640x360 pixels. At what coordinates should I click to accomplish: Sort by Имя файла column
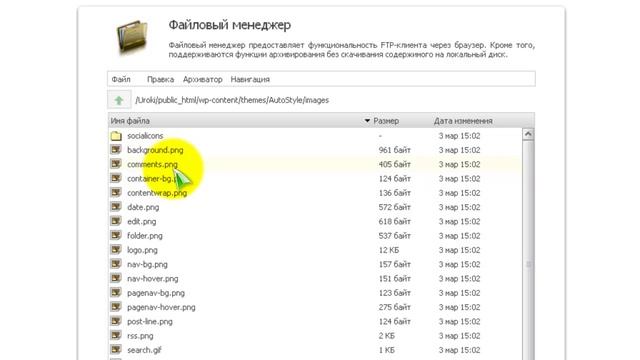coord(130,121)
